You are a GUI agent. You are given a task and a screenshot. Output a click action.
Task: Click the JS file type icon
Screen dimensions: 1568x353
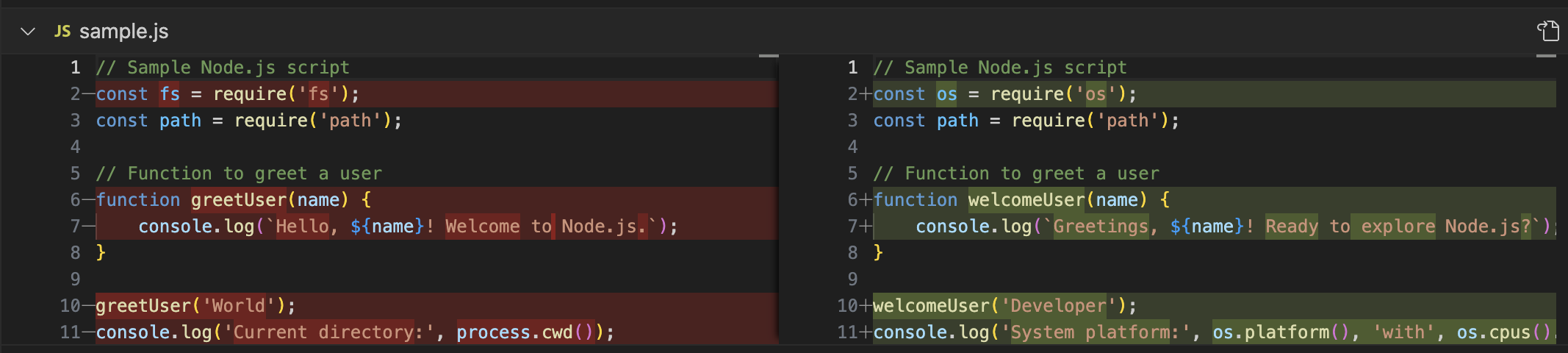62,32
